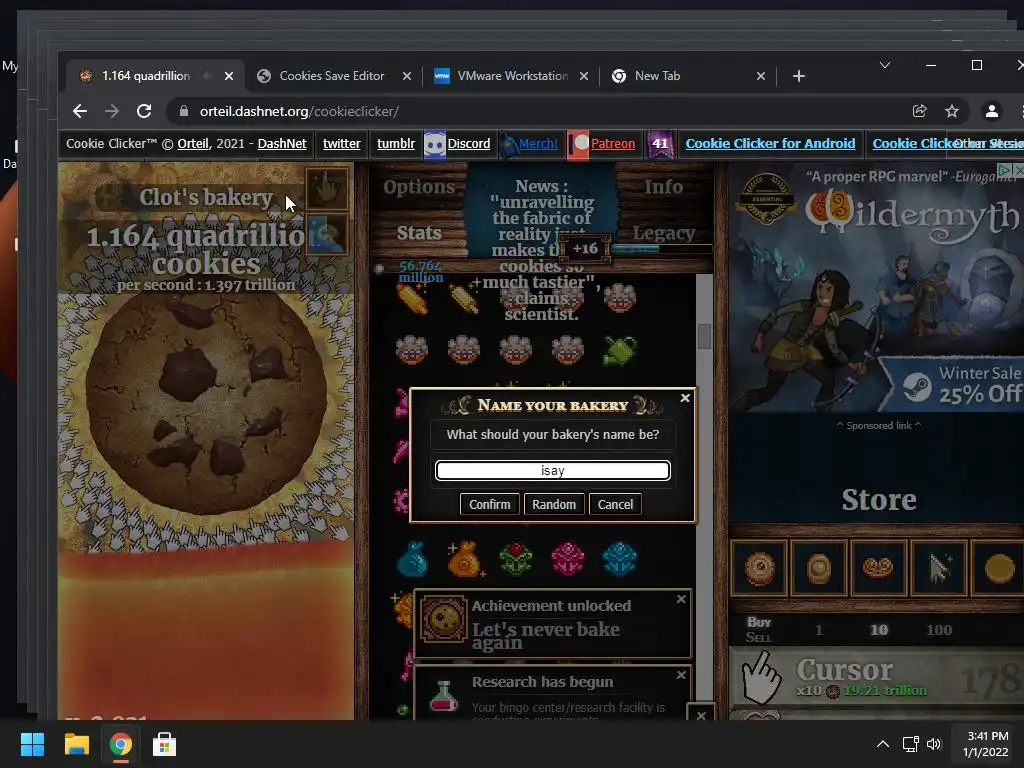Open Microsoft Store from taskbar
1024x768 pixels.
[165, 744]
